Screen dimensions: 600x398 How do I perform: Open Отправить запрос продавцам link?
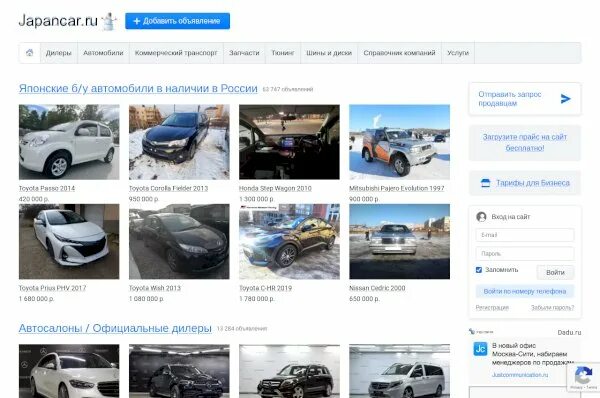tap(510, 99)
